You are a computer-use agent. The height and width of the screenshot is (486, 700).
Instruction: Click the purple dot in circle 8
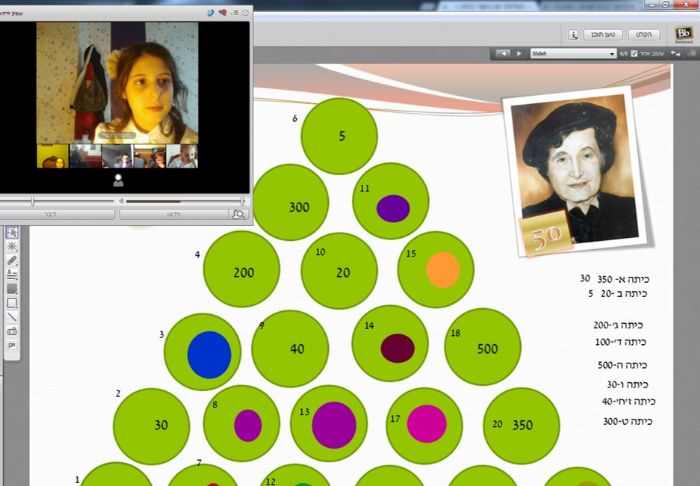[x=248, y=426]
